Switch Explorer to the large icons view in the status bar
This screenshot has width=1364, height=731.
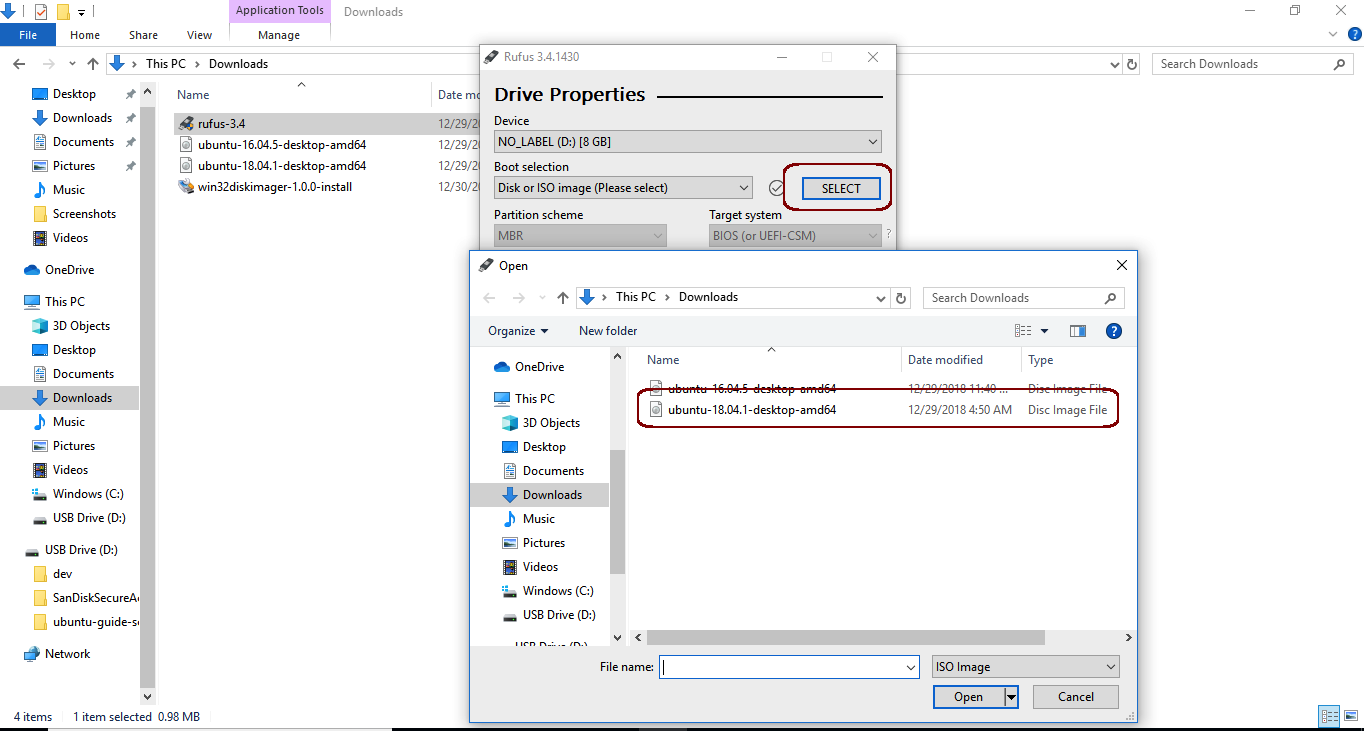pyautogui.click(x=1350, y=716)
